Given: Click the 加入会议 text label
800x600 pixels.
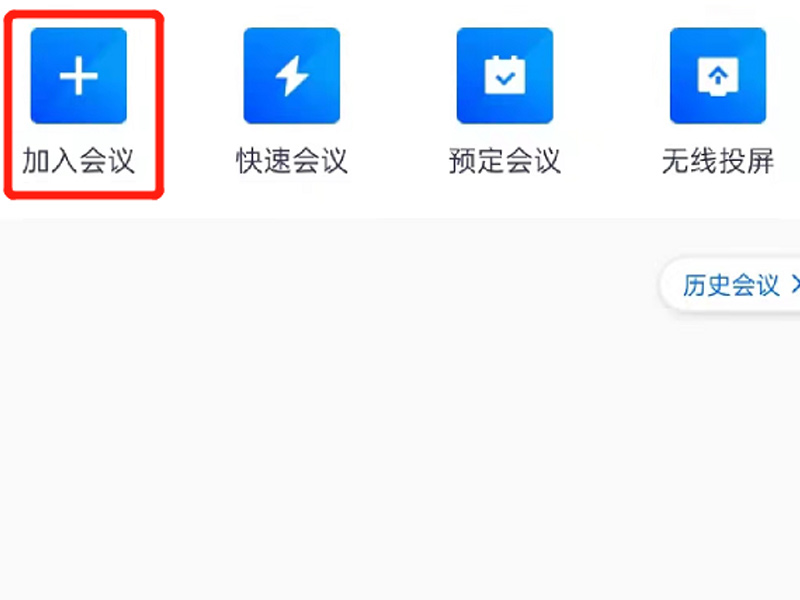Looking at the screenshot, I should point(79,161).
